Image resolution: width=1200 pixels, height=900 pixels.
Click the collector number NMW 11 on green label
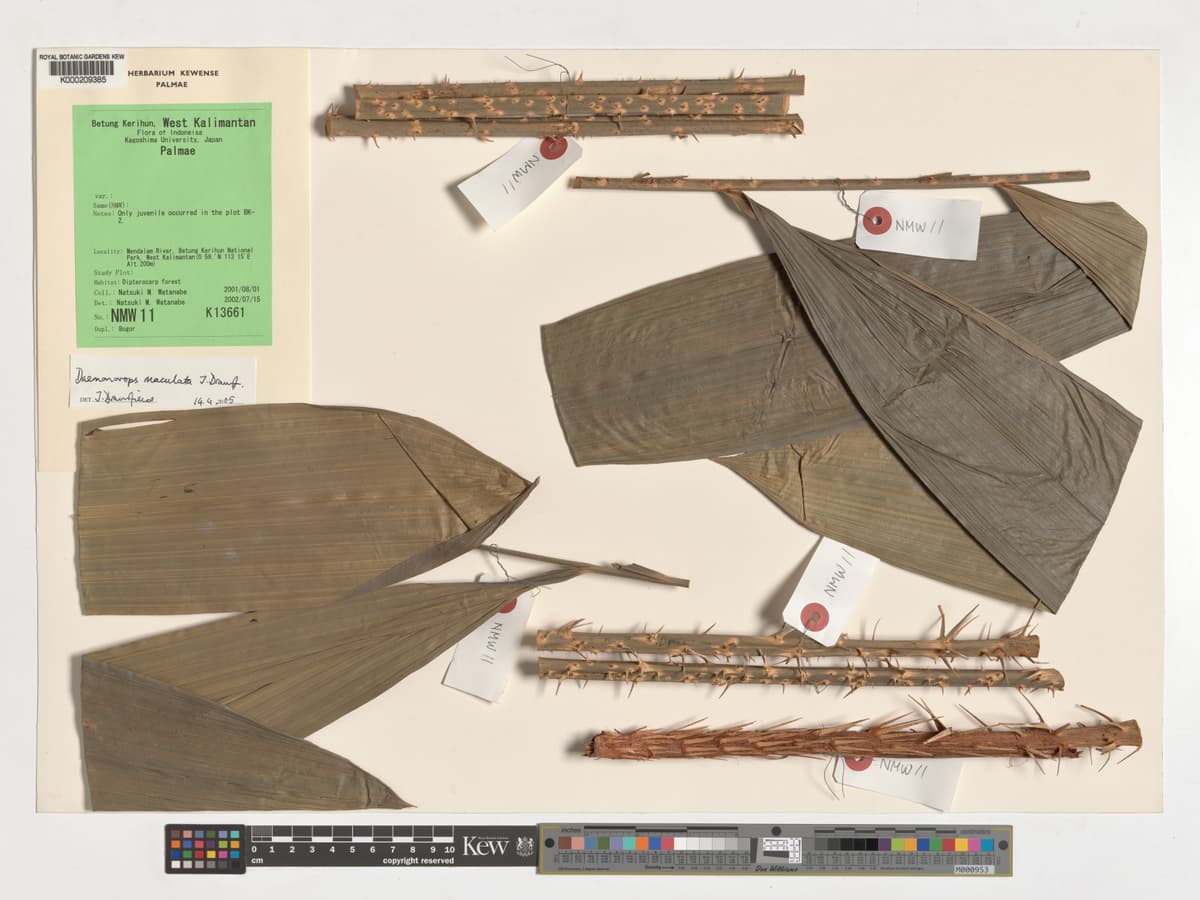[134, 315]
